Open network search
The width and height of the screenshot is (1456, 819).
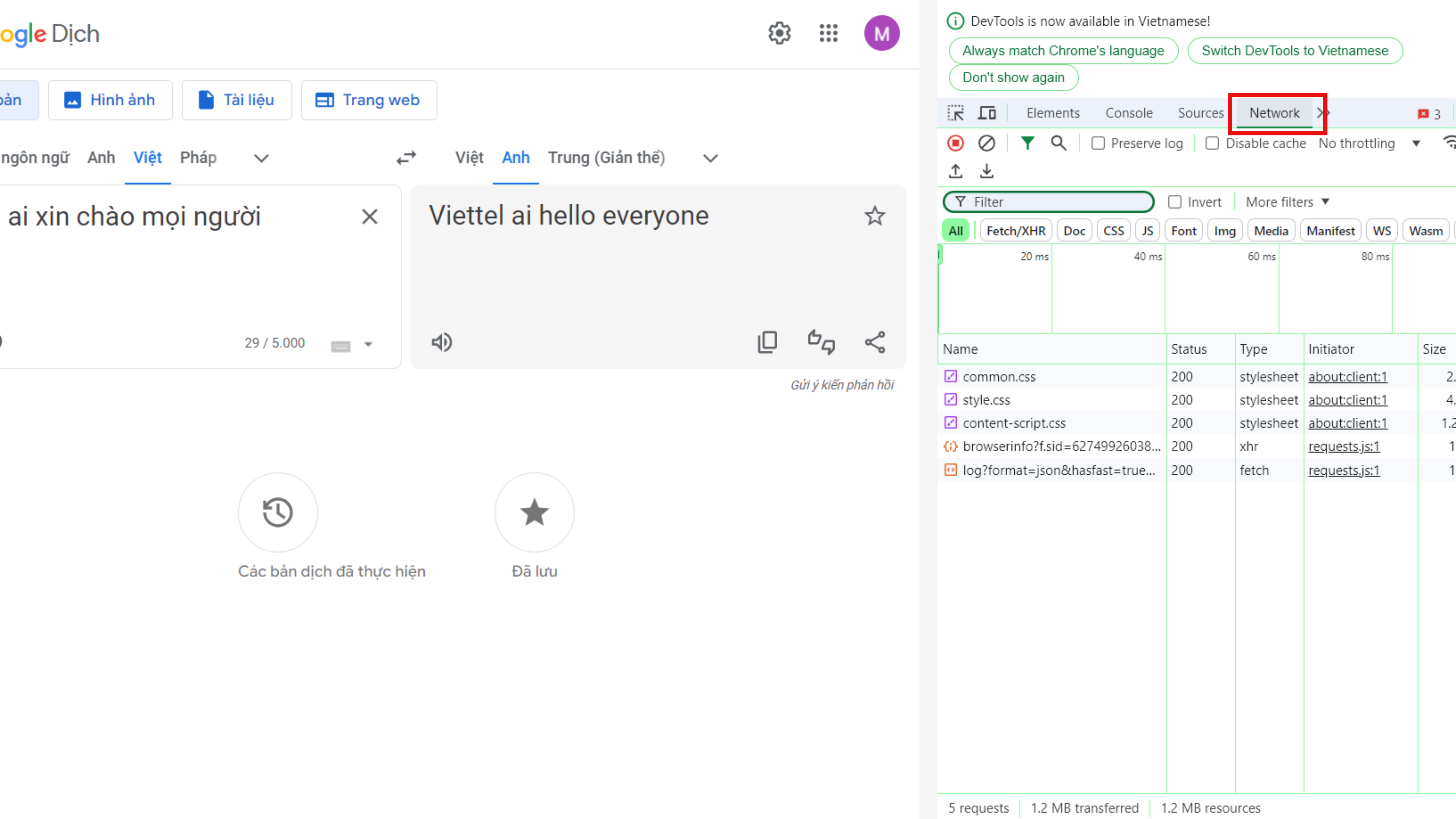pos(1059,143)
